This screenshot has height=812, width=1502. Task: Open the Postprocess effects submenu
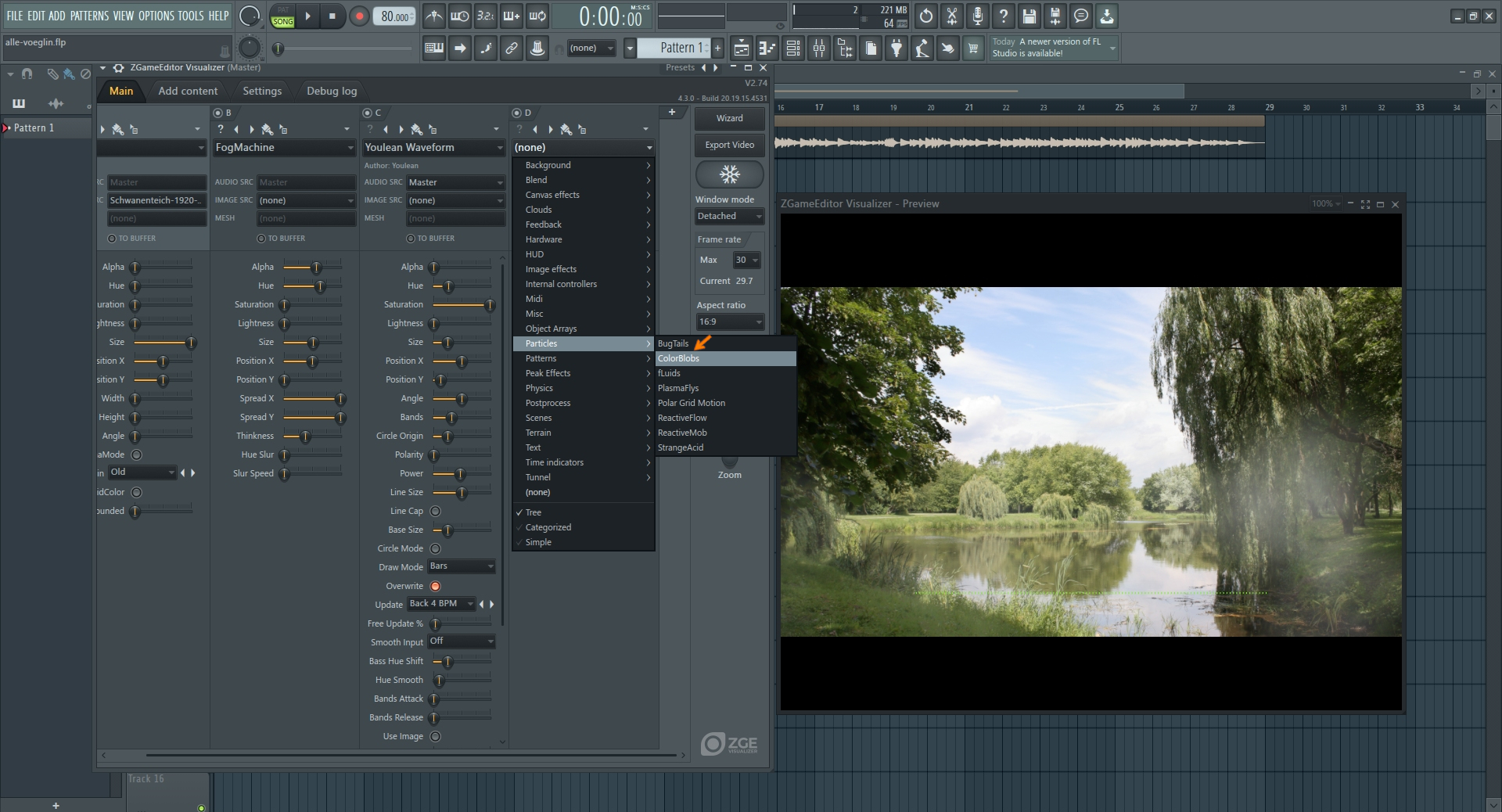(584, 403)
